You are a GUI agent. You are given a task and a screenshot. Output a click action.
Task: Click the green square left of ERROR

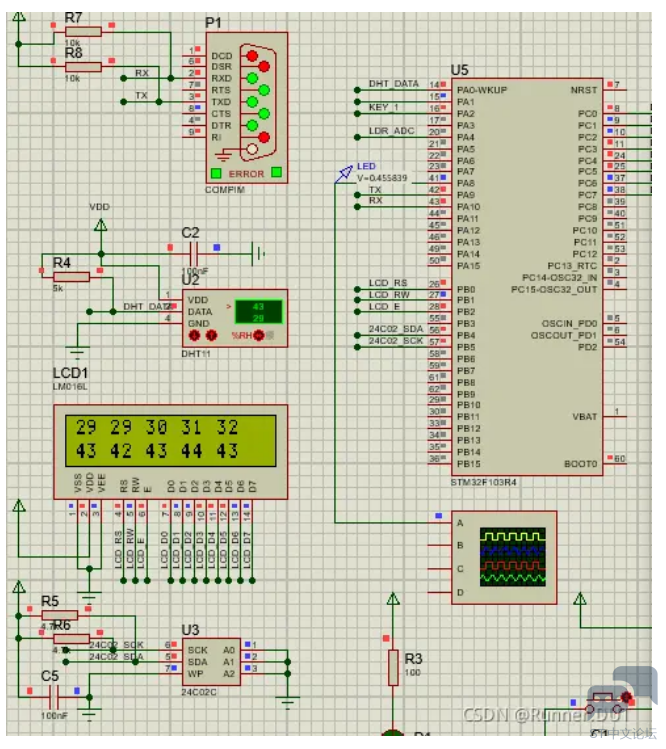coord(216,173)
